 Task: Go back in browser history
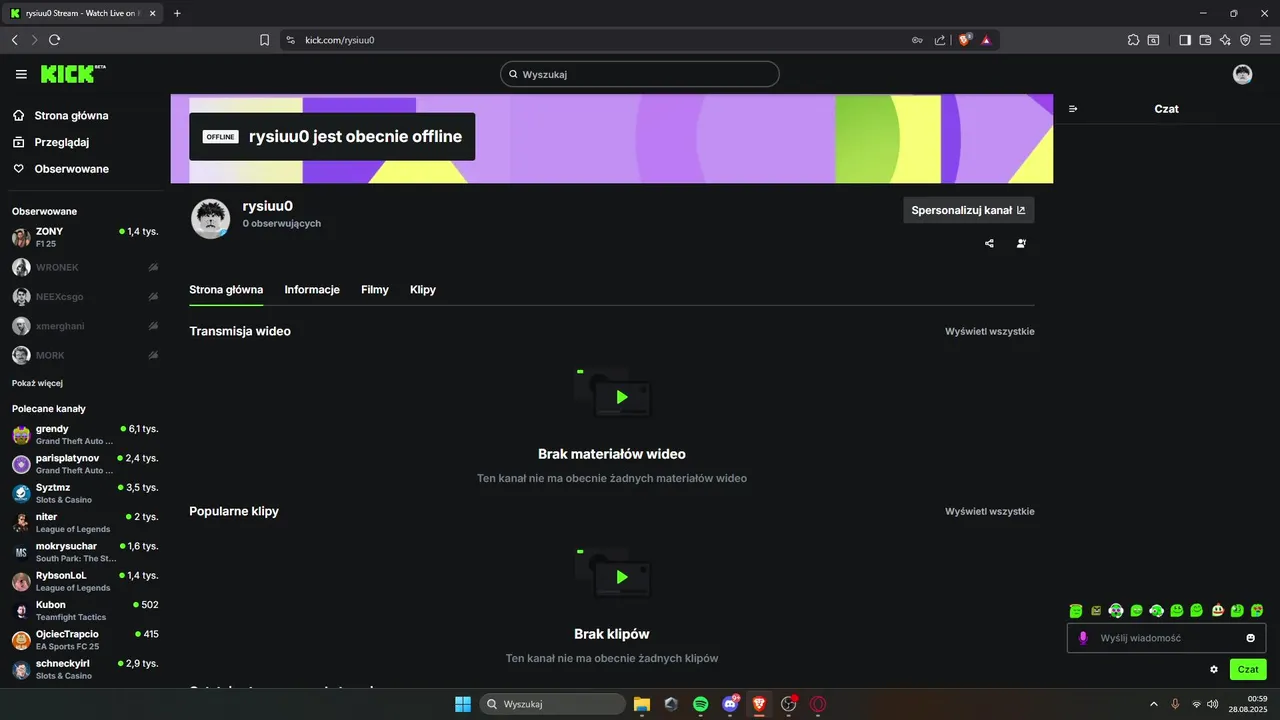point(14,40)
